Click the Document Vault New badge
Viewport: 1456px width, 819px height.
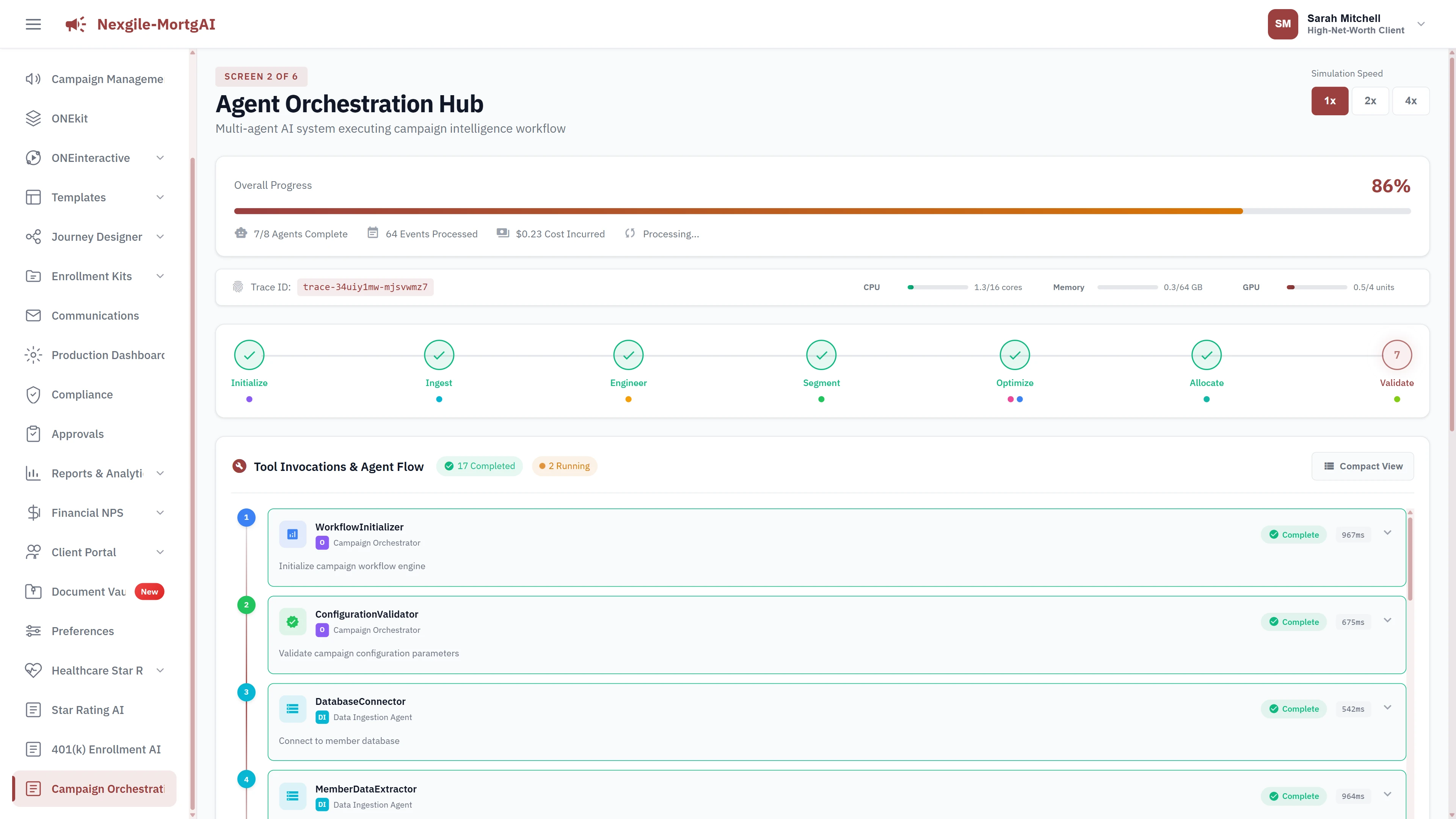[x=149, y=591]
